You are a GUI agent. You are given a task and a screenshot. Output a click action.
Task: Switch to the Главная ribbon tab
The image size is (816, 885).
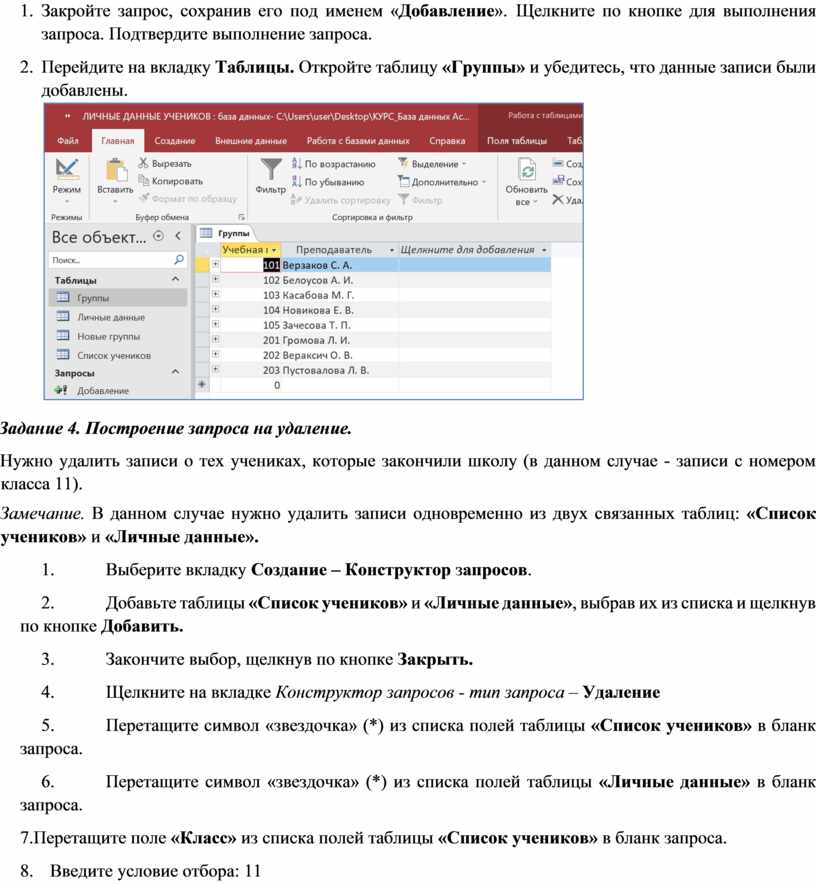pyautogui.click(x=118, y=141)
